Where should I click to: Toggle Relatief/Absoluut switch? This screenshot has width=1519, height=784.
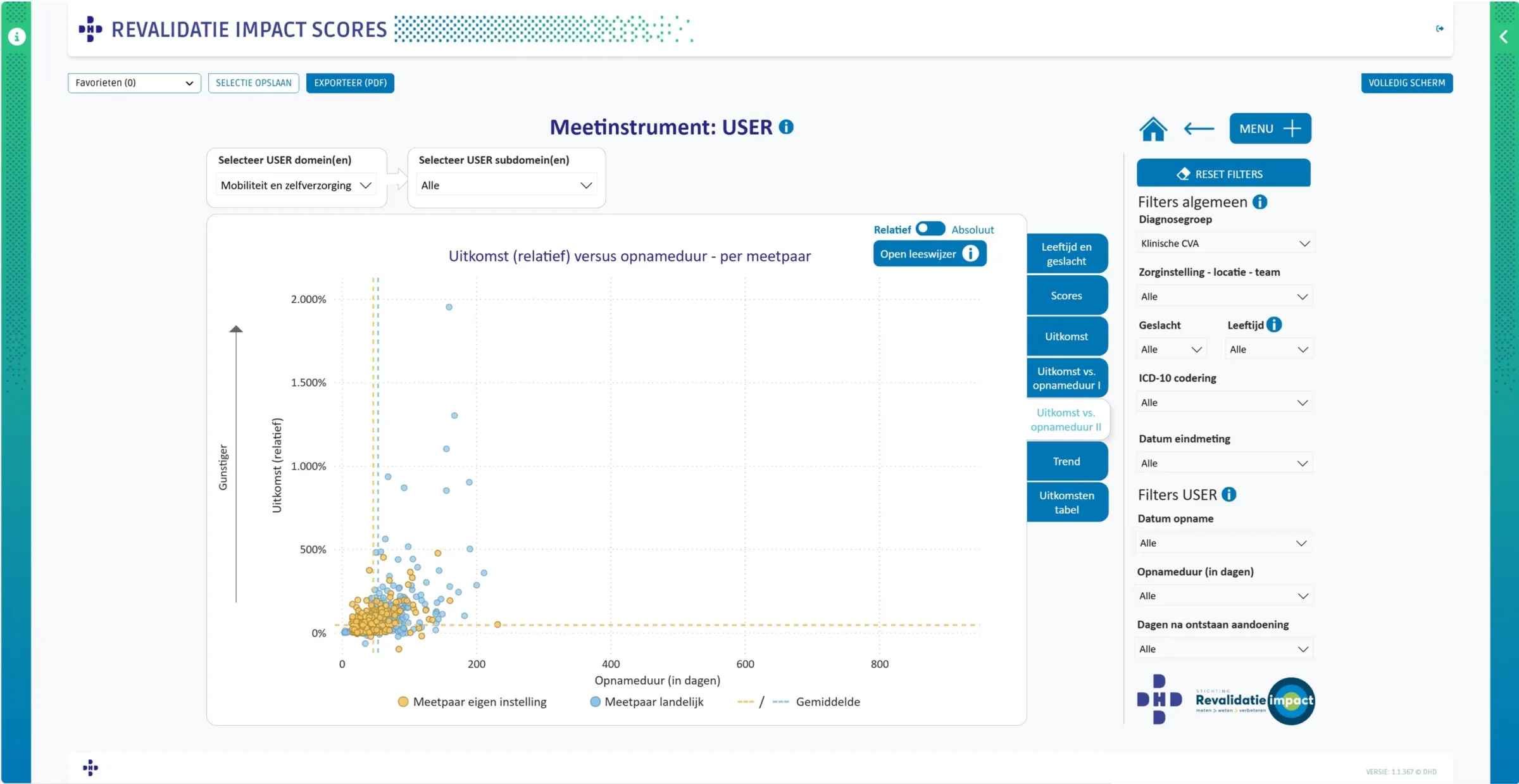[930, 228]
